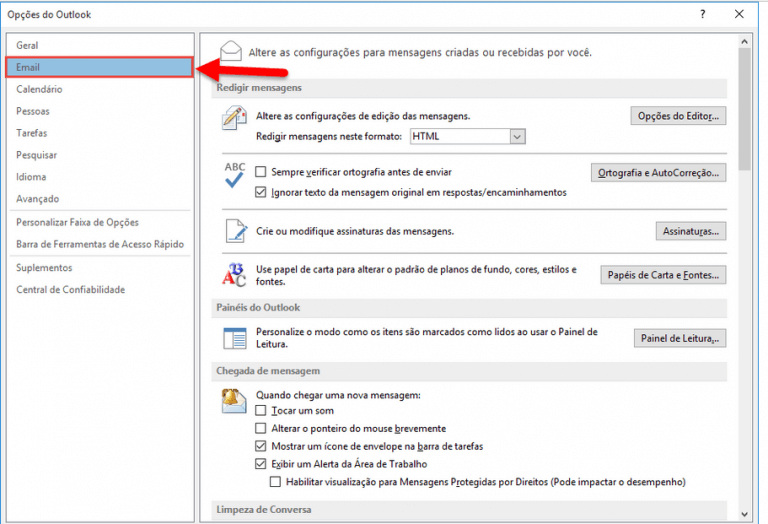
Task: Go to the Pessoas category
Action: pos(100,111)
